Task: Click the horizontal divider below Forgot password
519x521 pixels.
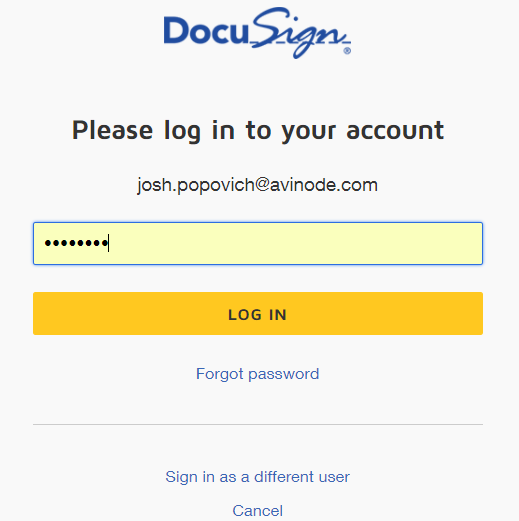Action: tap(258, 425)
